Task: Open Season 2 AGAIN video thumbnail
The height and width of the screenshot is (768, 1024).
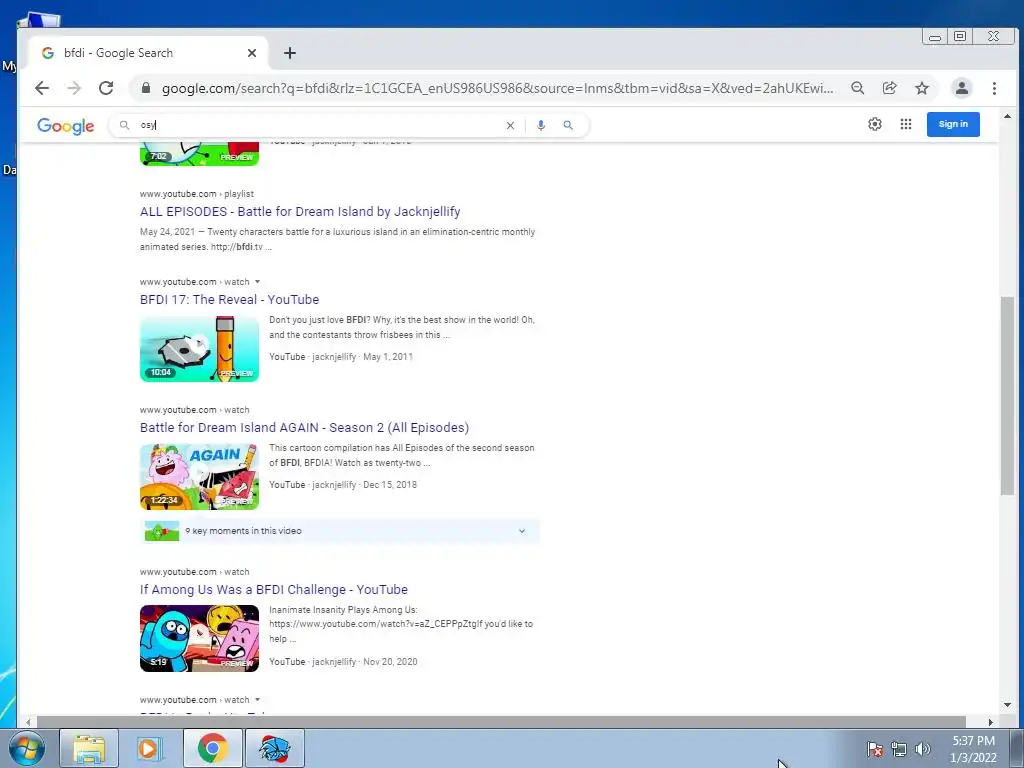Action: coord(199,477)
